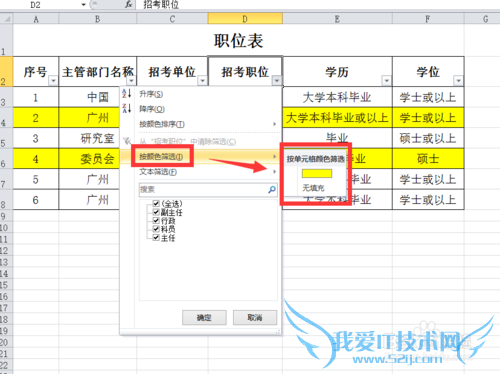Pick the yellow cell color filter swatch

317,173
